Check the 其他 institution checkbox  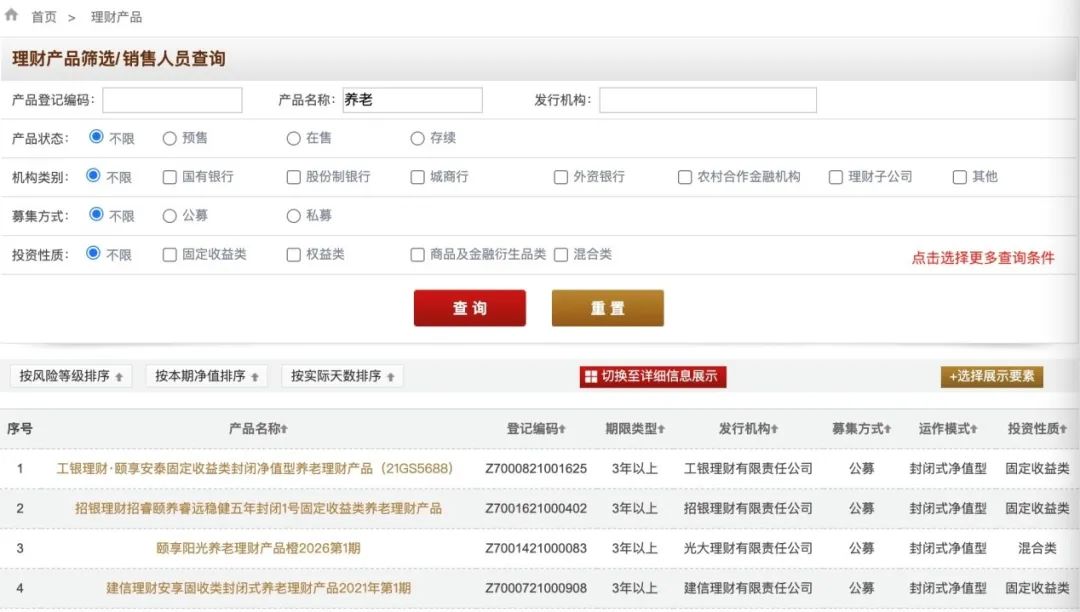(959, 177)
